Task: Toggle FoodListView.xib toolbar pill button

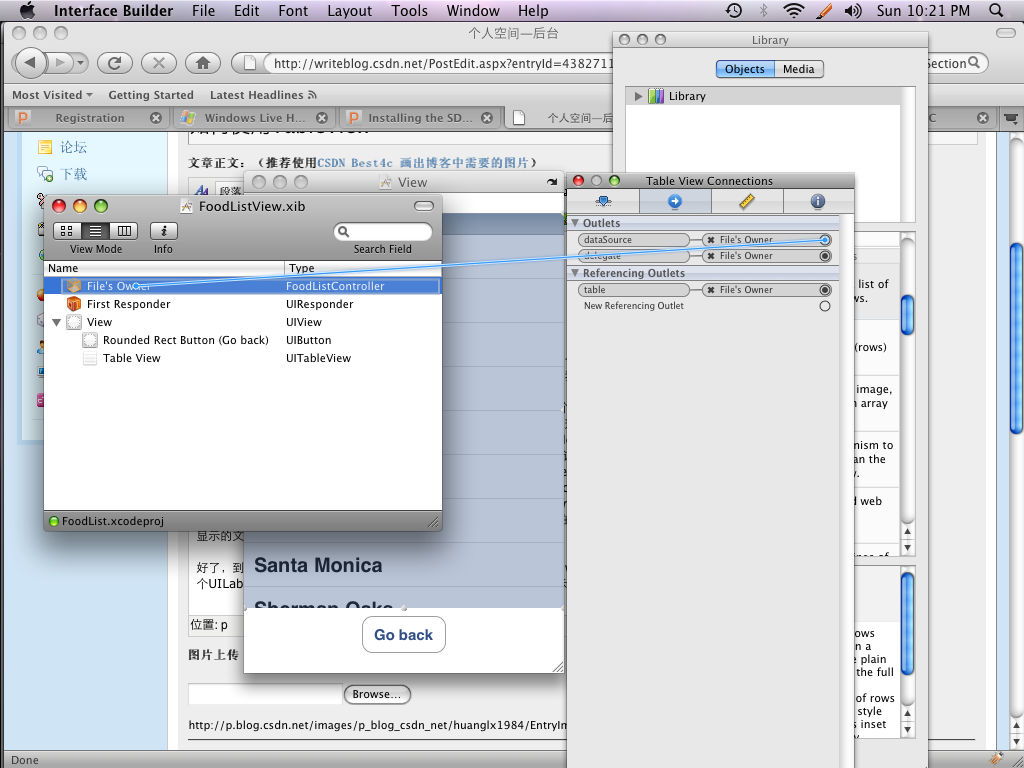Action: coord(424,206)
